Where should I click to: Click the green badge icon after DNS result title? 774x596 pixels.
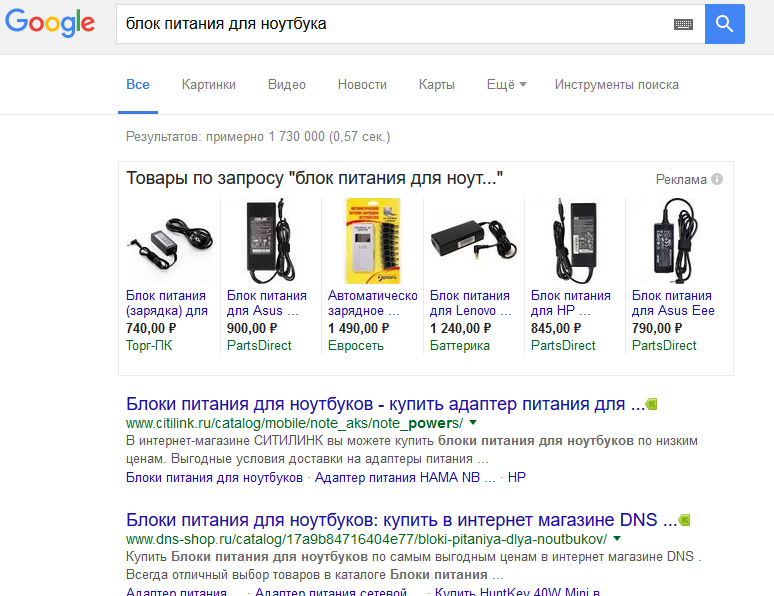point(684,520)
